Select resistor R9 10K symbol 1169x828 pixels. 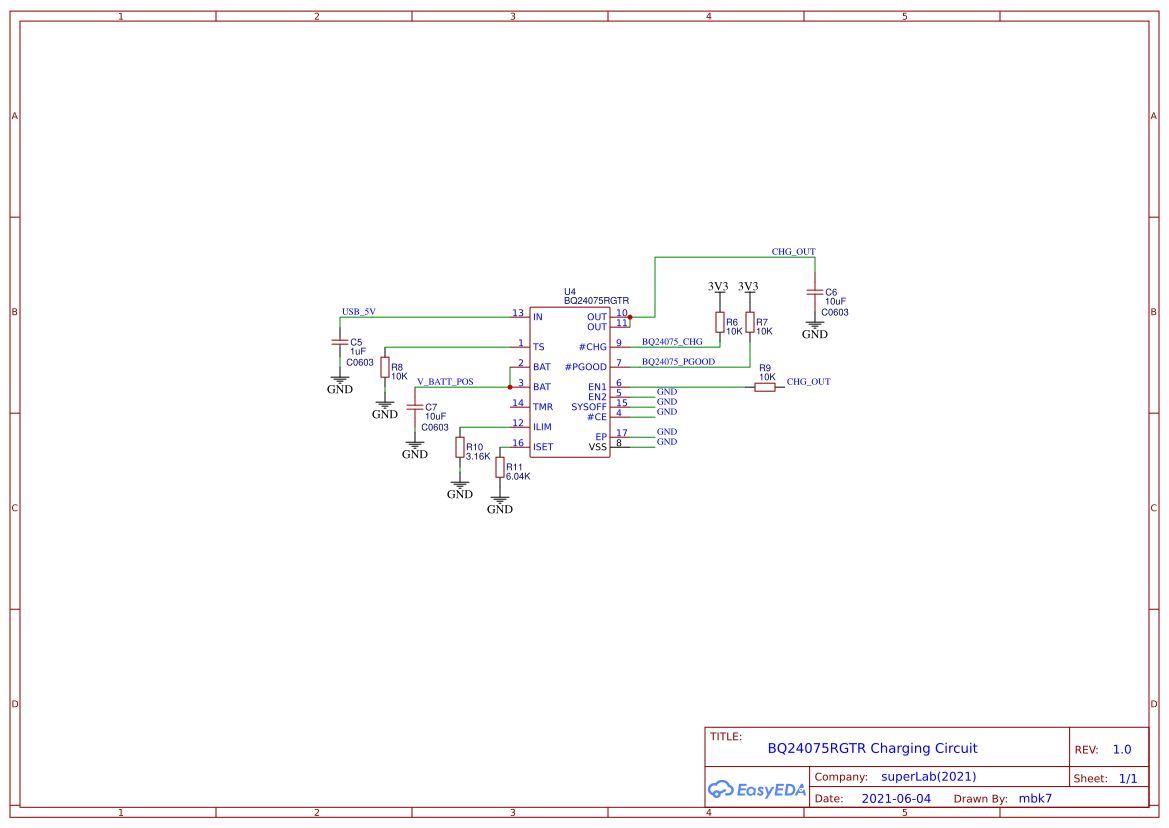click(765, 385)
